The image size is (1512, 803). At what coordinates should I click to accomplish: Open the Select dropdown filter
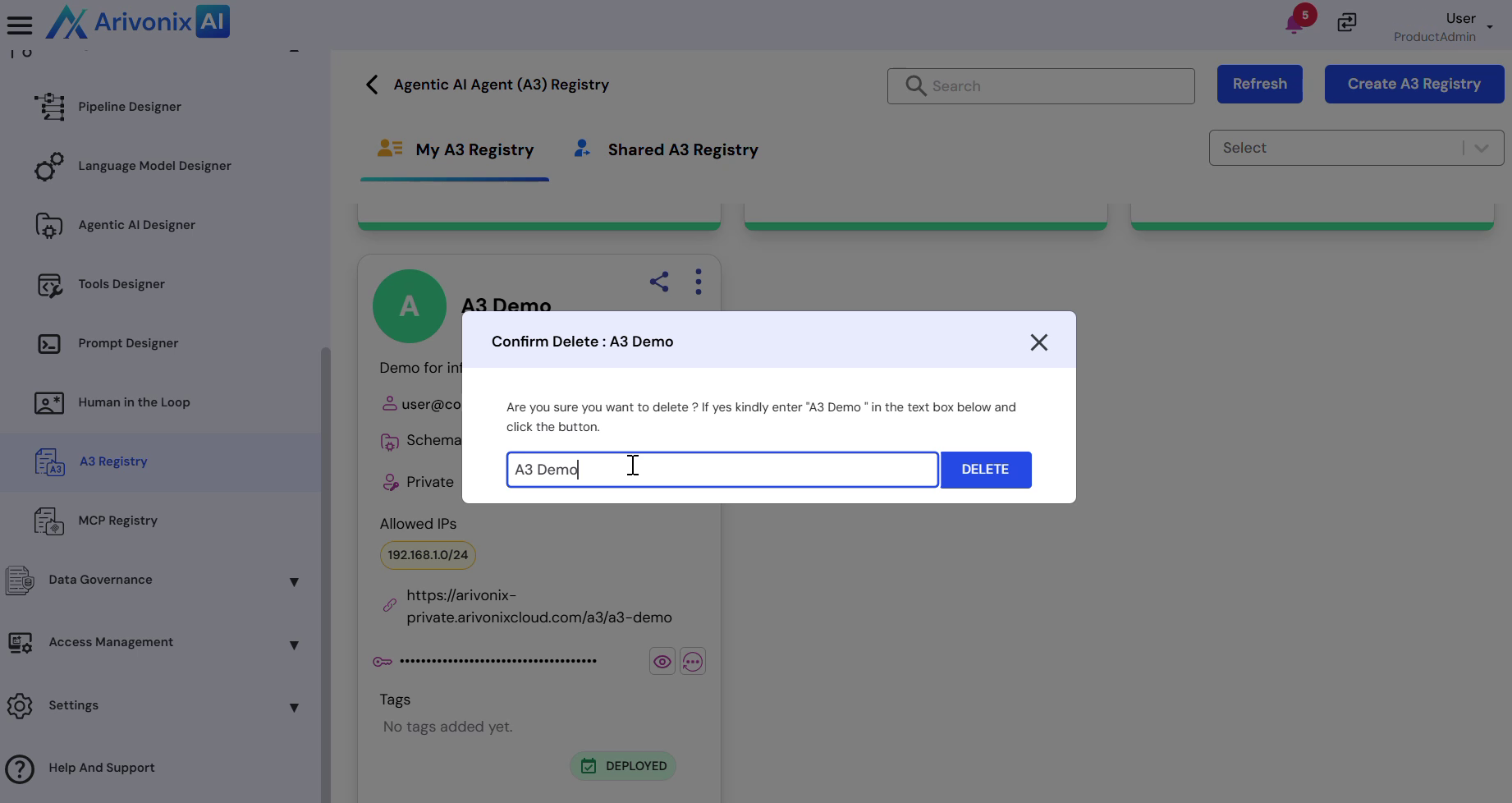coord(1355,148)
